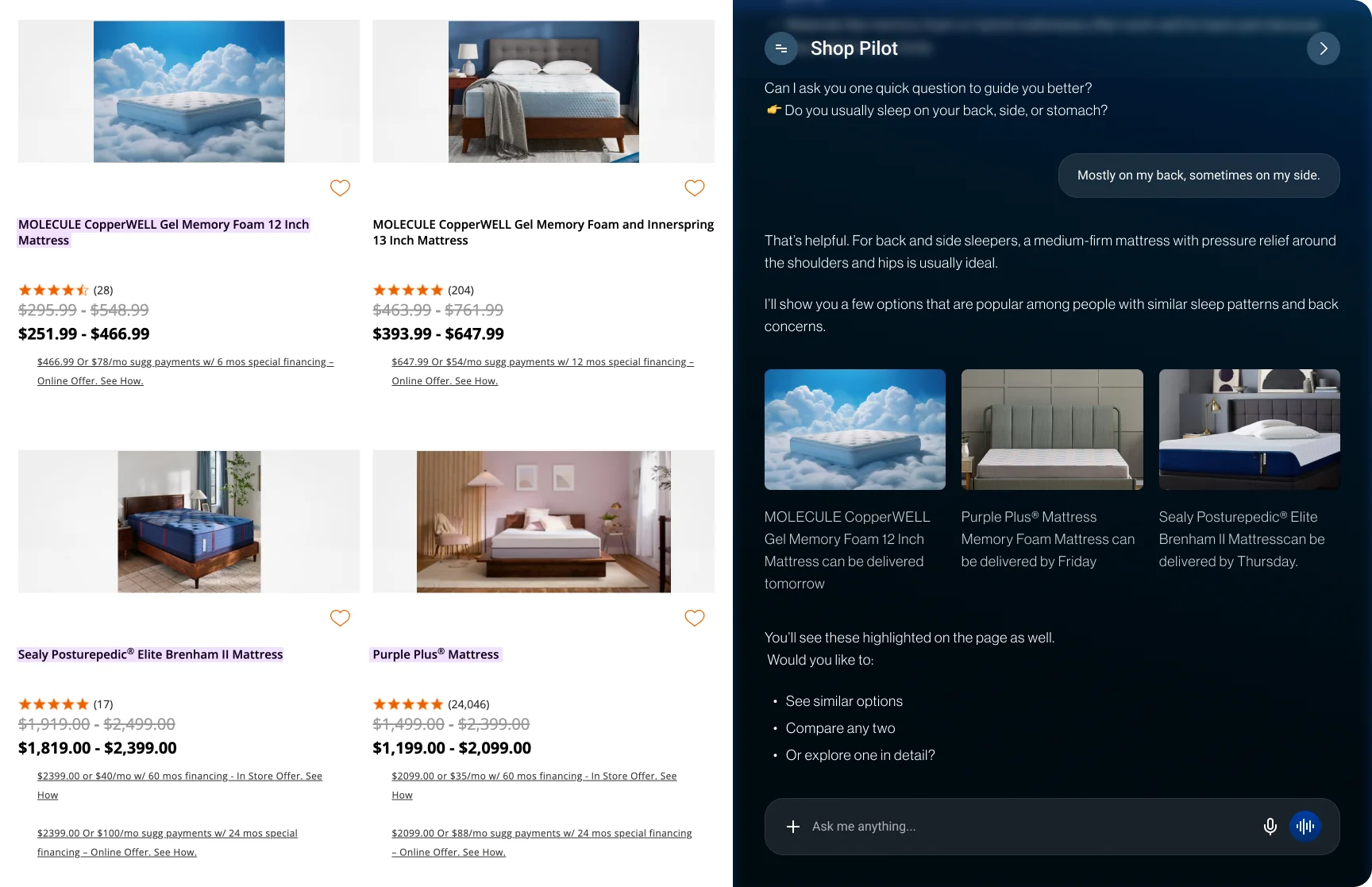Activate the microphone input icon

point(1270,827)
